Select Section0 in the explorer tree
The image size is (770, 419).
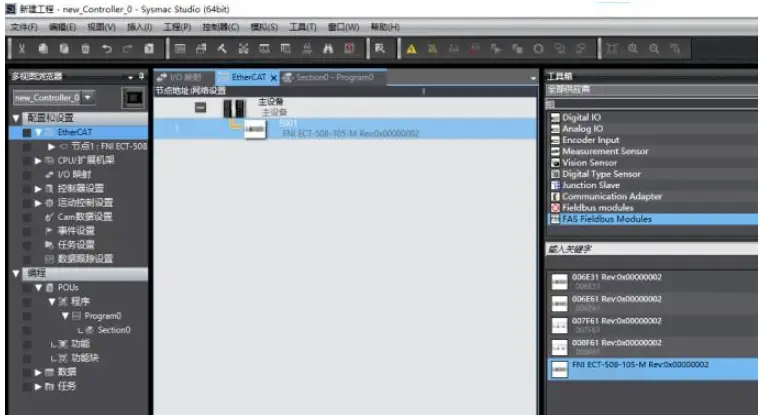[x=114, y=330]
